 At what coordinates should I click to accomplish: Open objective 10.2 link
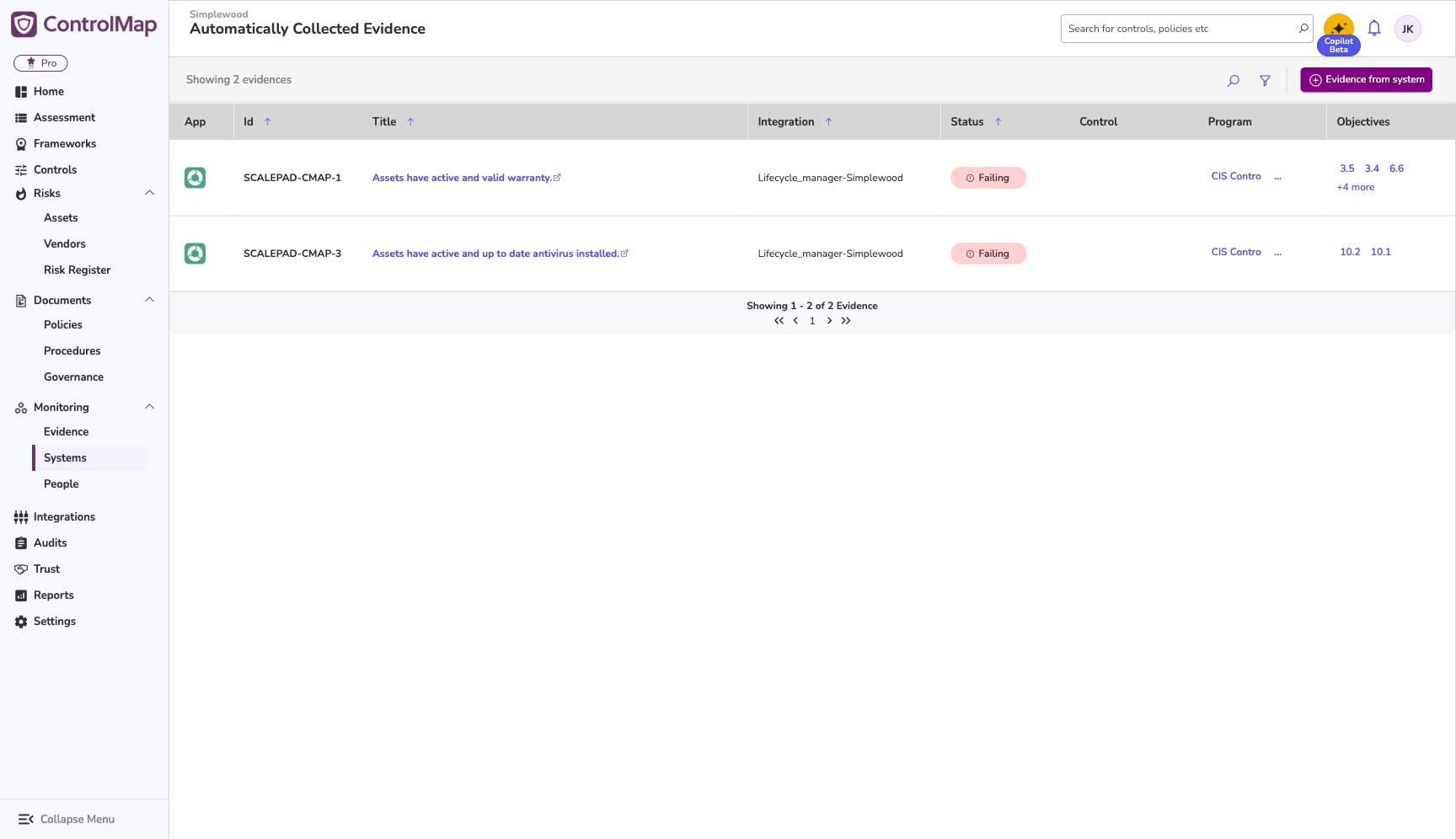point(1350,252)
